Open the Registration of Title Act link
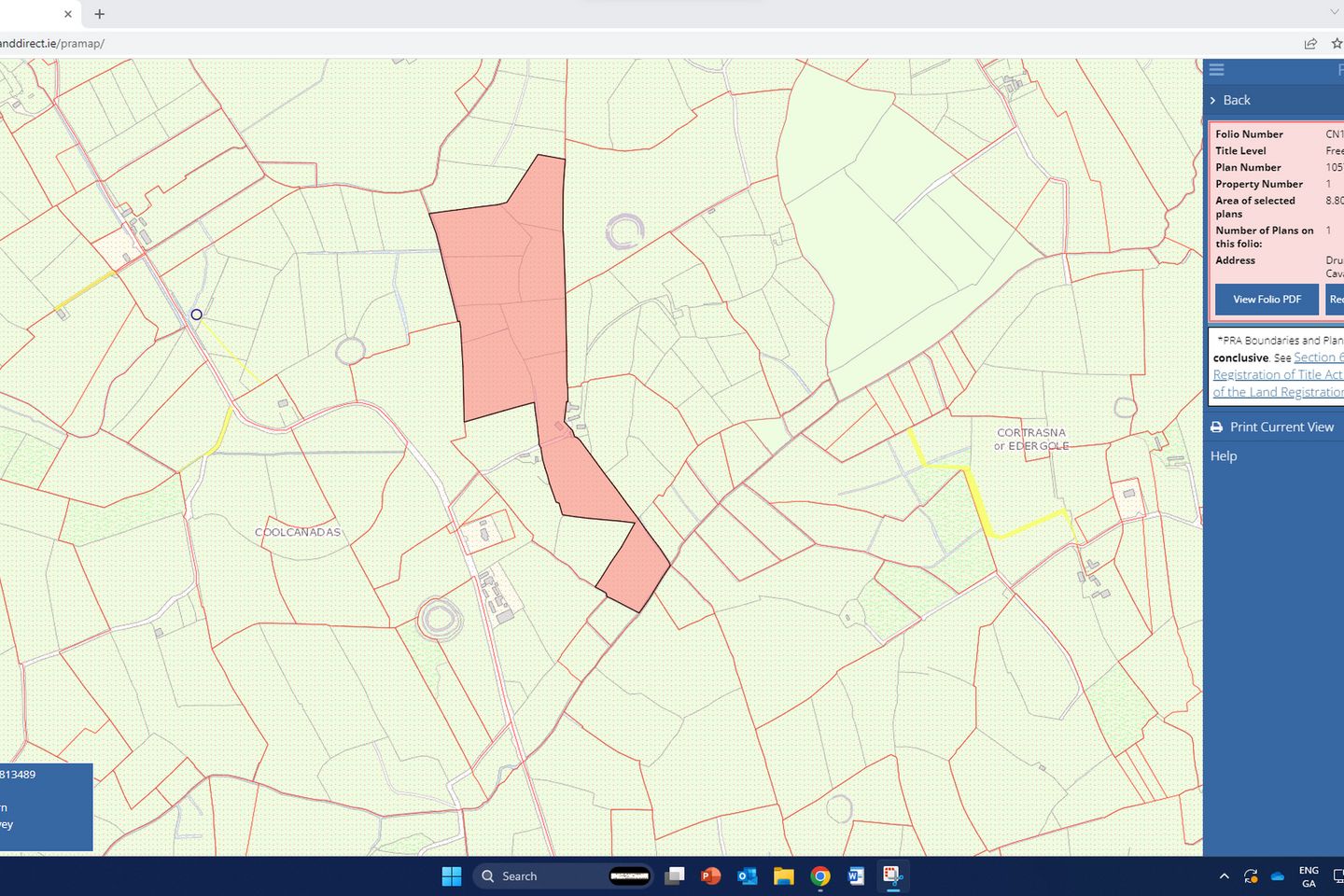 [x=1277, y=374]
